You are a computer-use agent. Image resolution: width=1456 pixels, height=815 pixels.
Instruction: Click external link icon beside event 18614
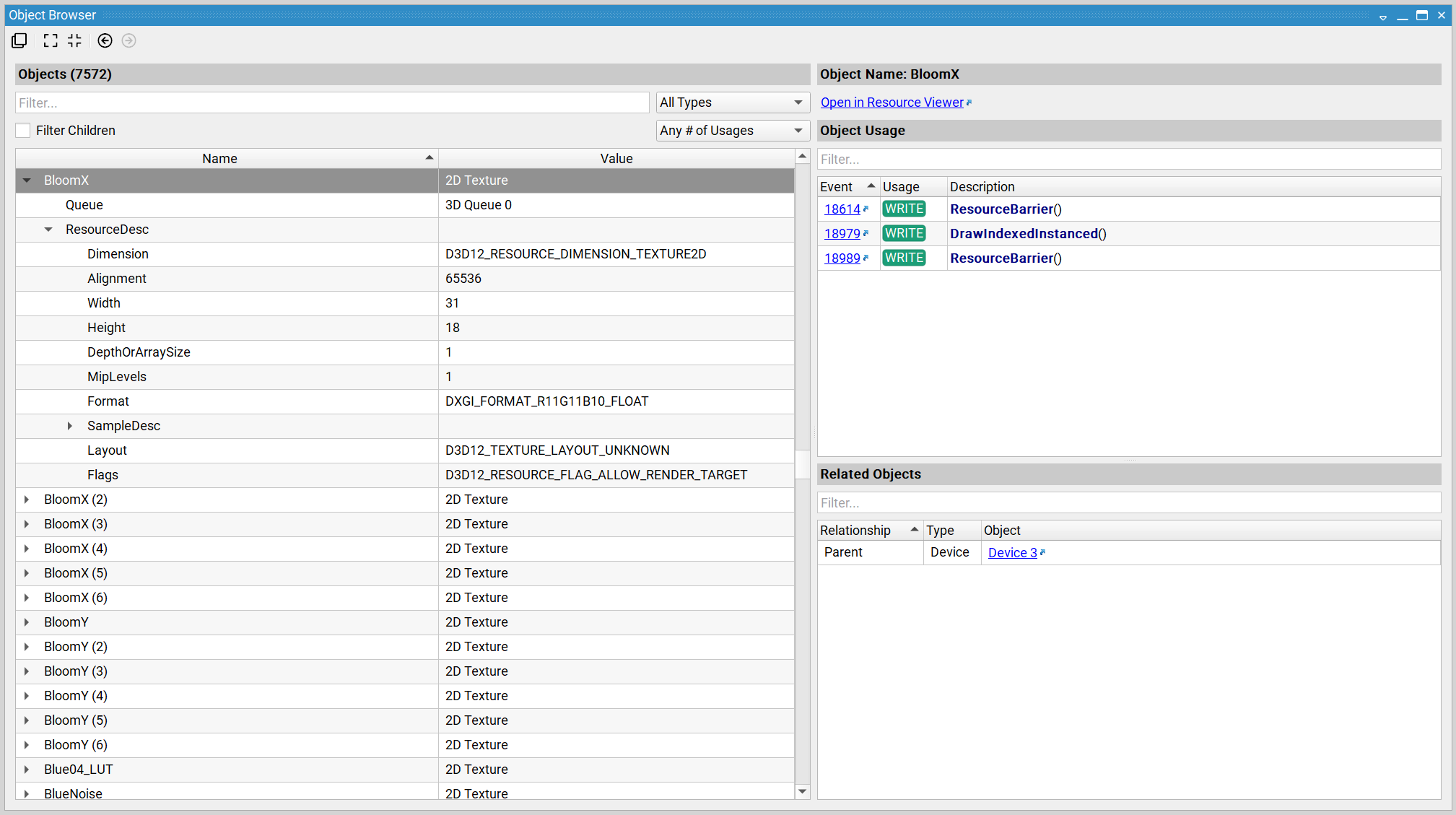tap(866, 209)
